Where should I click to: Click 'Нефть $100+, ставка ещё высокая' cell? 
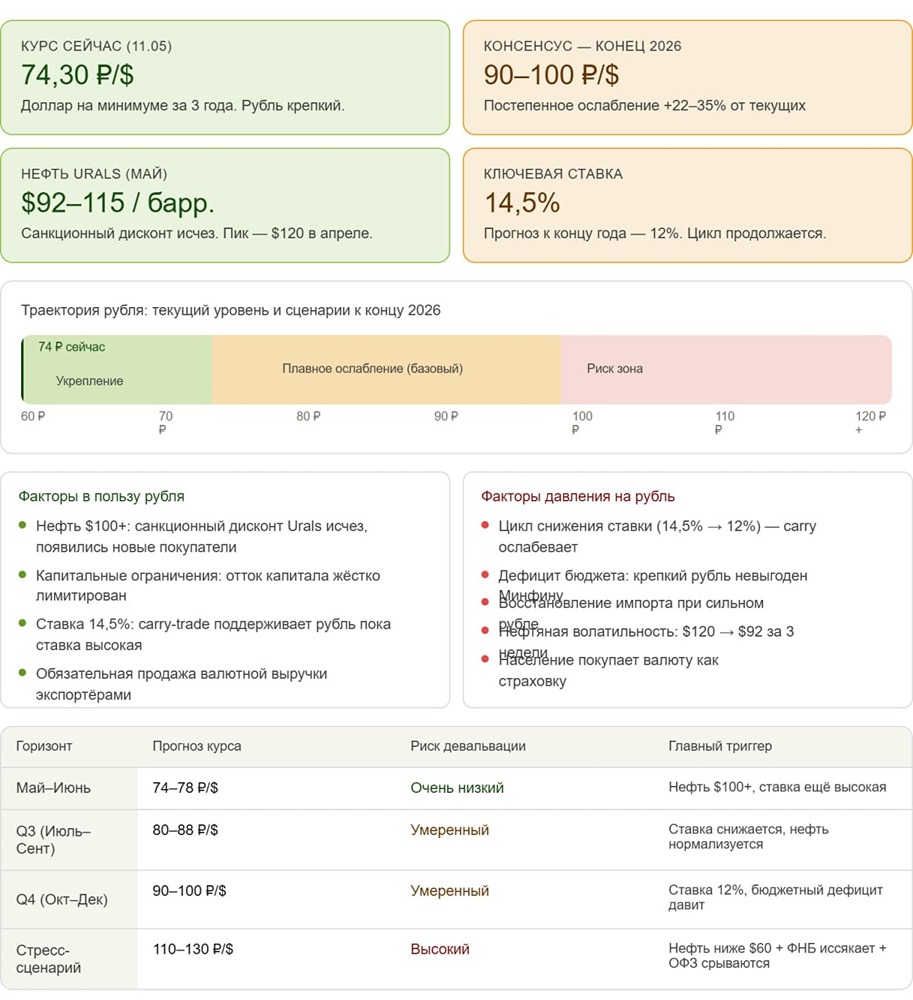(x=777, y=787)
